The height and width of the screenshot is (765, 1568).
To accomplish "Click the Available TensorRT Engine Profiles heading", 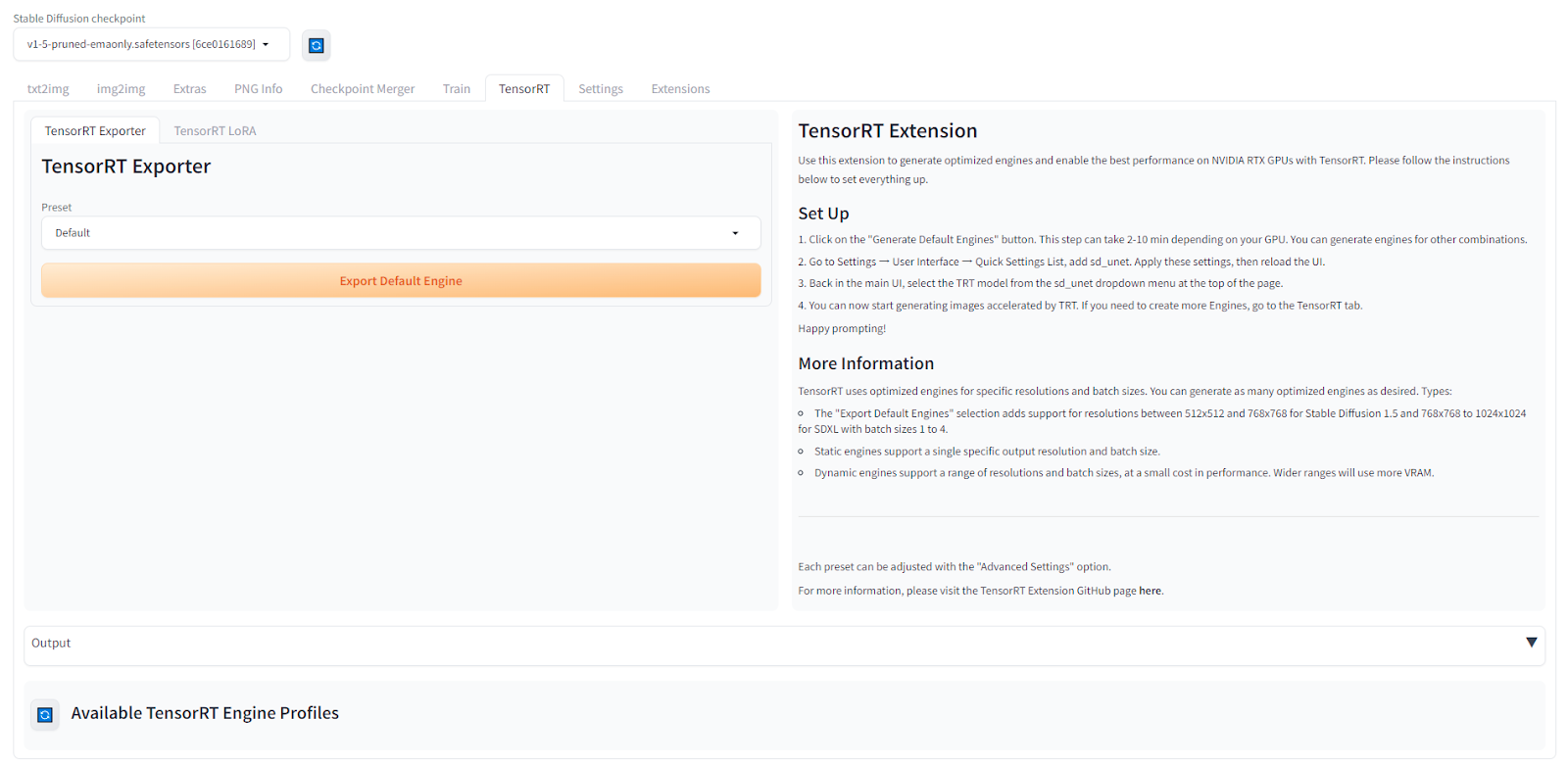I will (x=205, y=713).
